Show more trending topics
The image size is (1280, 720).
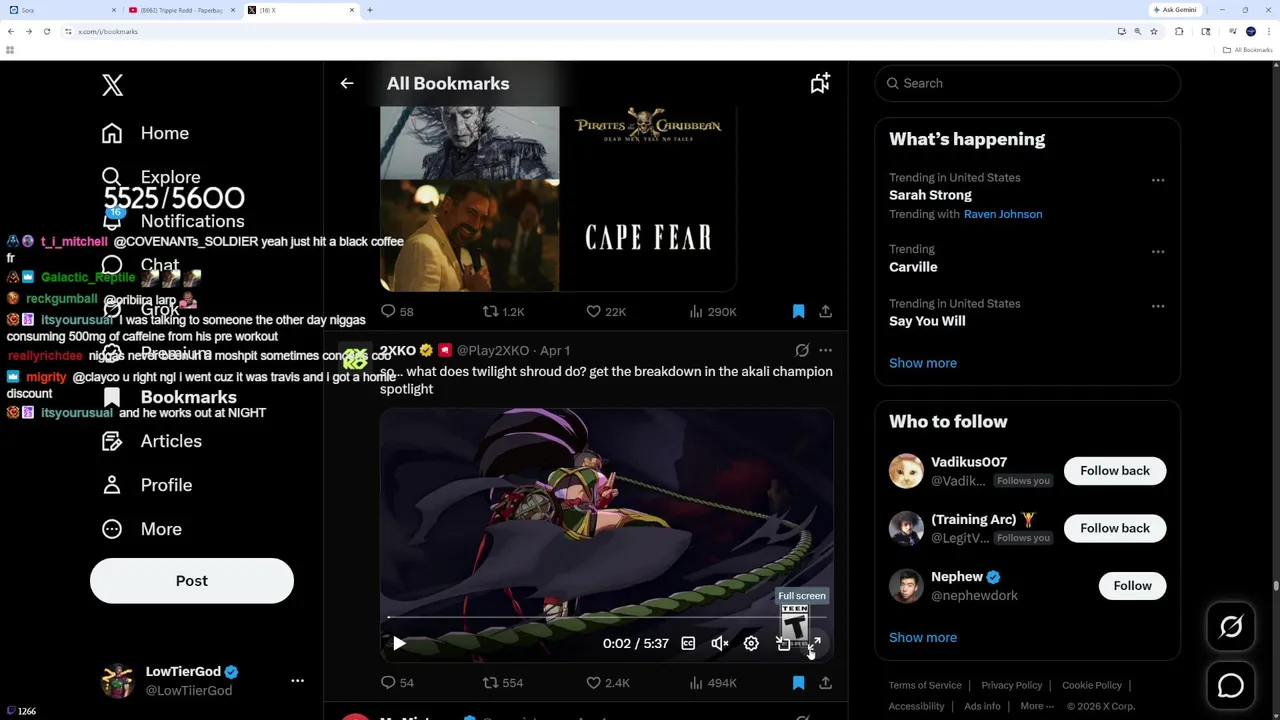[x=923, y=363]
